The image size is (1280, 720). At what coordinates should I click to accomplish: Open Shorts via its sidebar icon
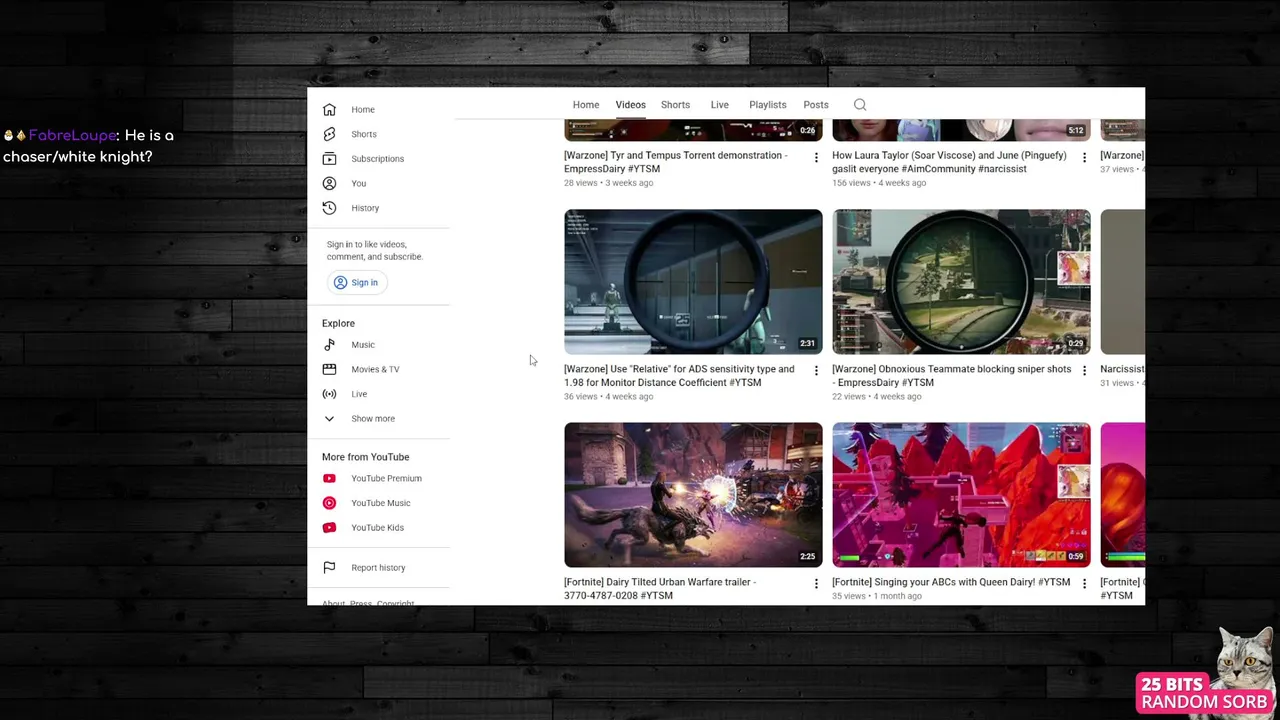pyautogui.click(x=329, y=134)
